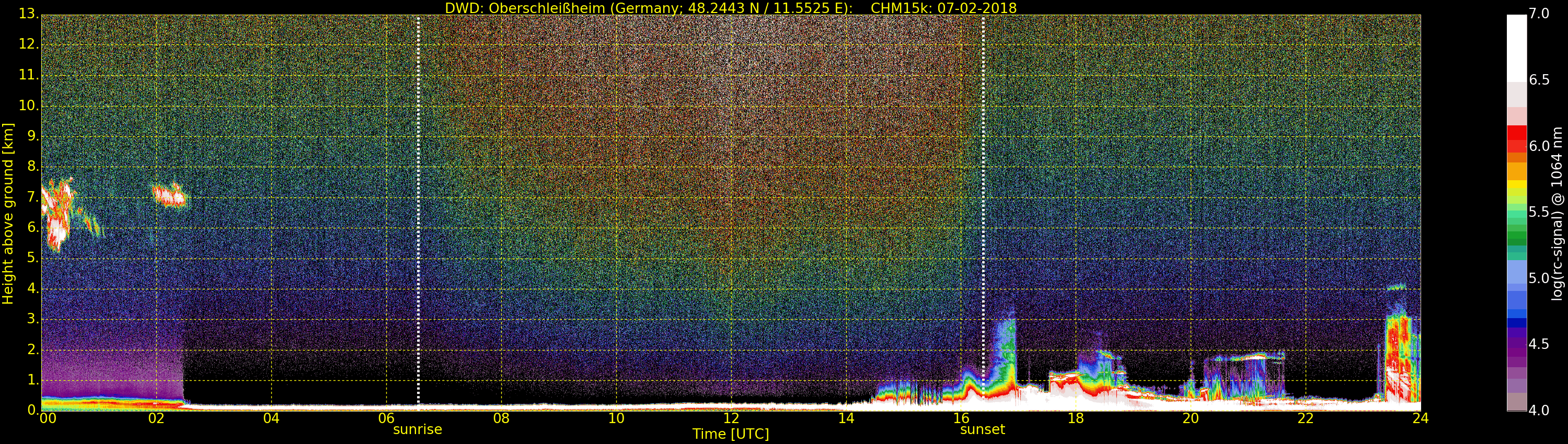1568x444 pixels.
Task: Click the Oberschleißheim station name in title
Action: 547,8
